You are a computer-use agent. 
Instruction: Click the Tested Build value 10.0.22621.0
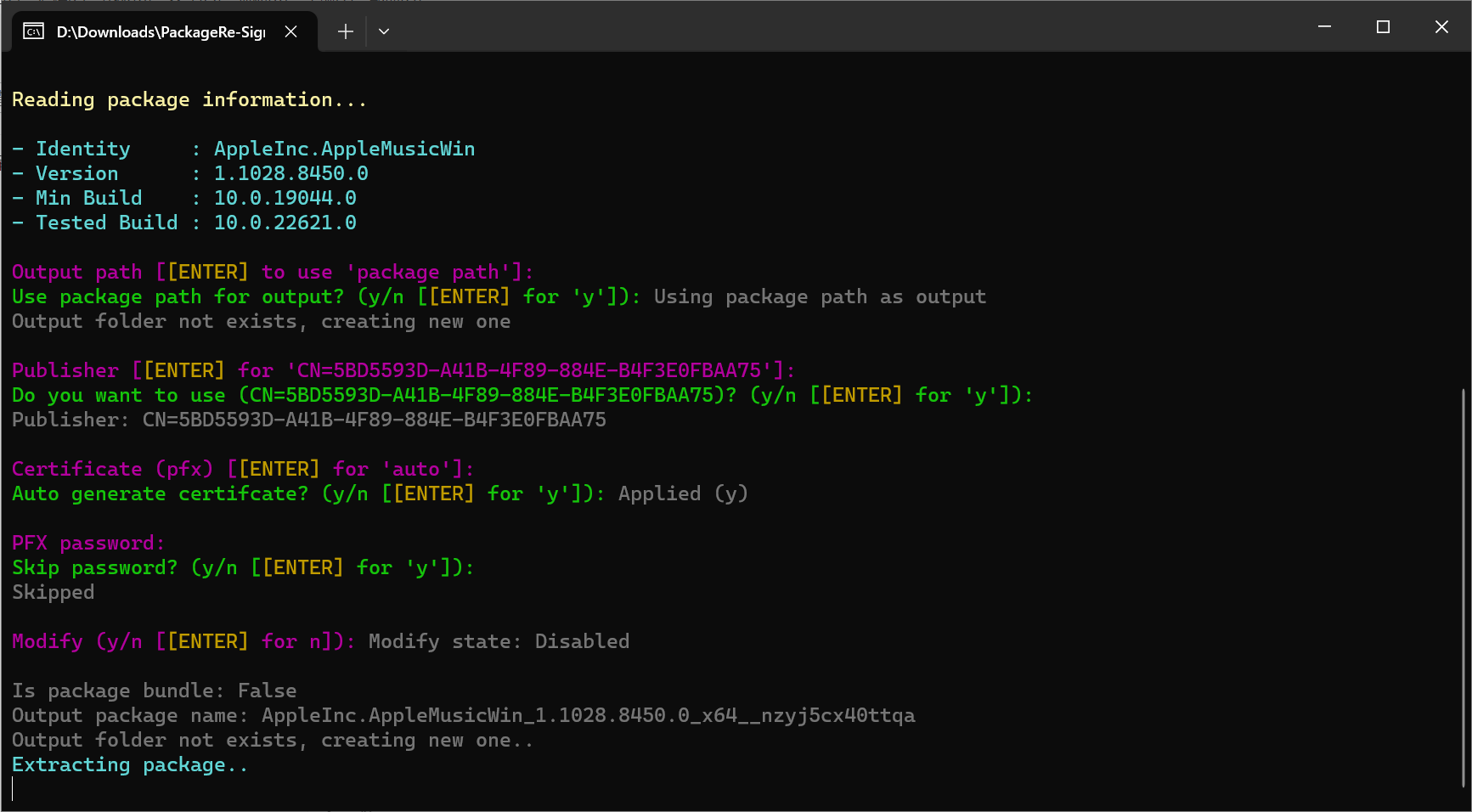point(285,223)
